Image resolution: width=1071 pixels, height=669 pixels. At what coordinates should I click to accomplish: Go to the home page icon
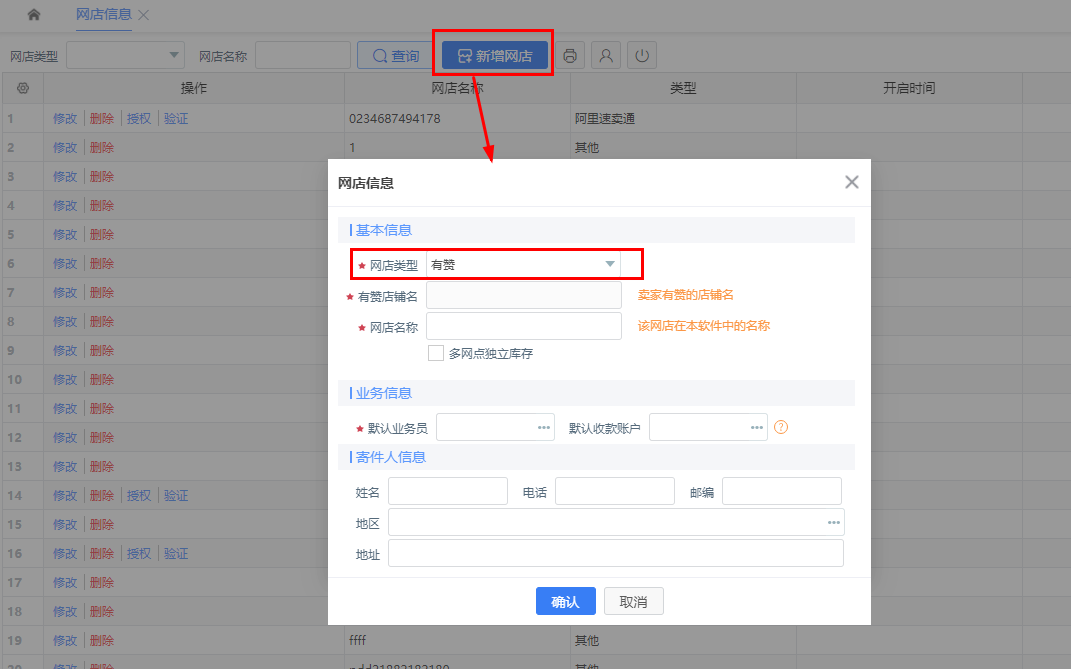33,14
